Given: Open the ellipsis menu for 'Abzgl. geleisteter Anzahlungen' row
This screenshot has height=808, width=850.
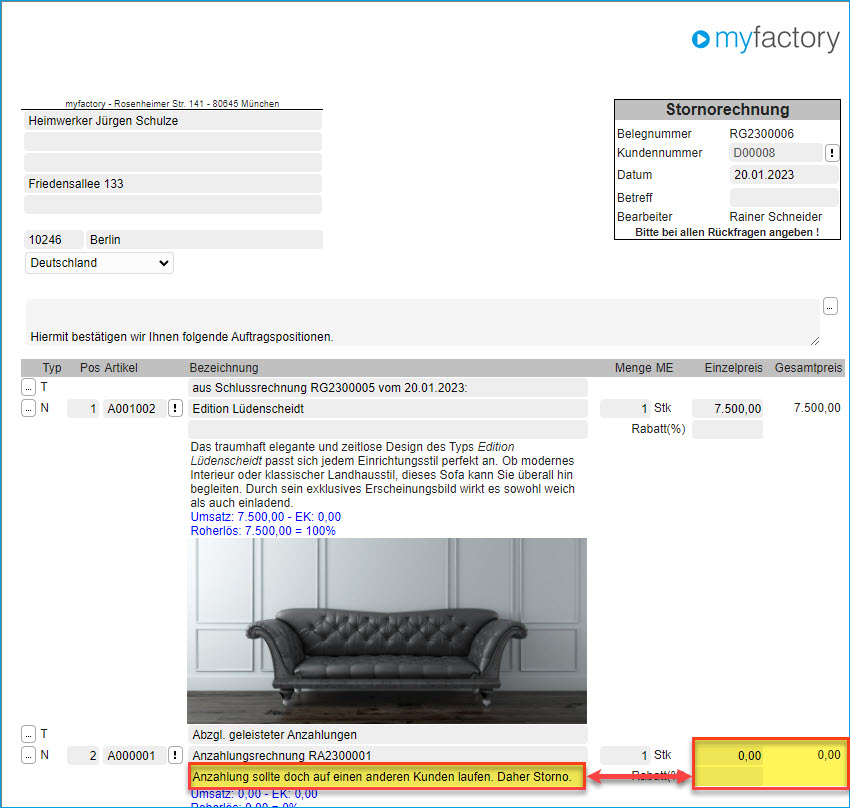Looking at the screenshot, I should pos(28,734).
